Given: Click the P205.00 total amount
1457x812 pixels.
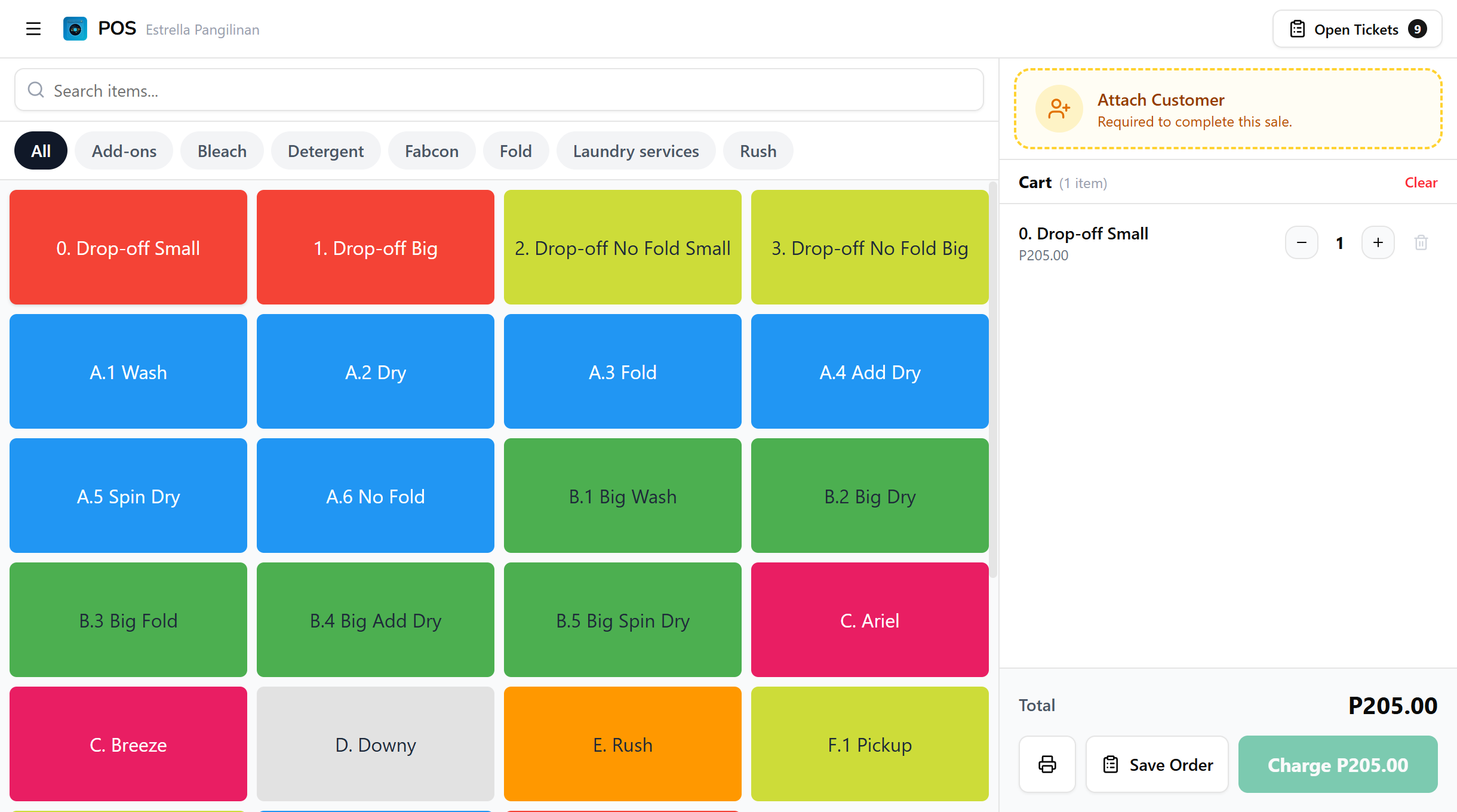Looking at the screenshot, I should click(1393, 706).
